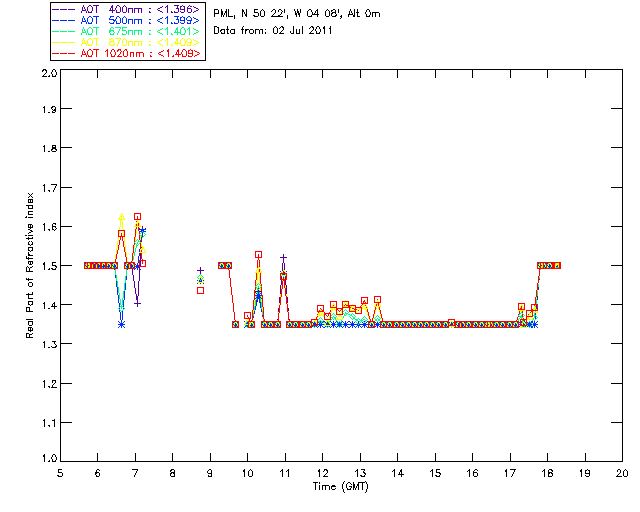Click the AOT 500nm legend entry
Screen dimensions: 640x512
[127, 20]
